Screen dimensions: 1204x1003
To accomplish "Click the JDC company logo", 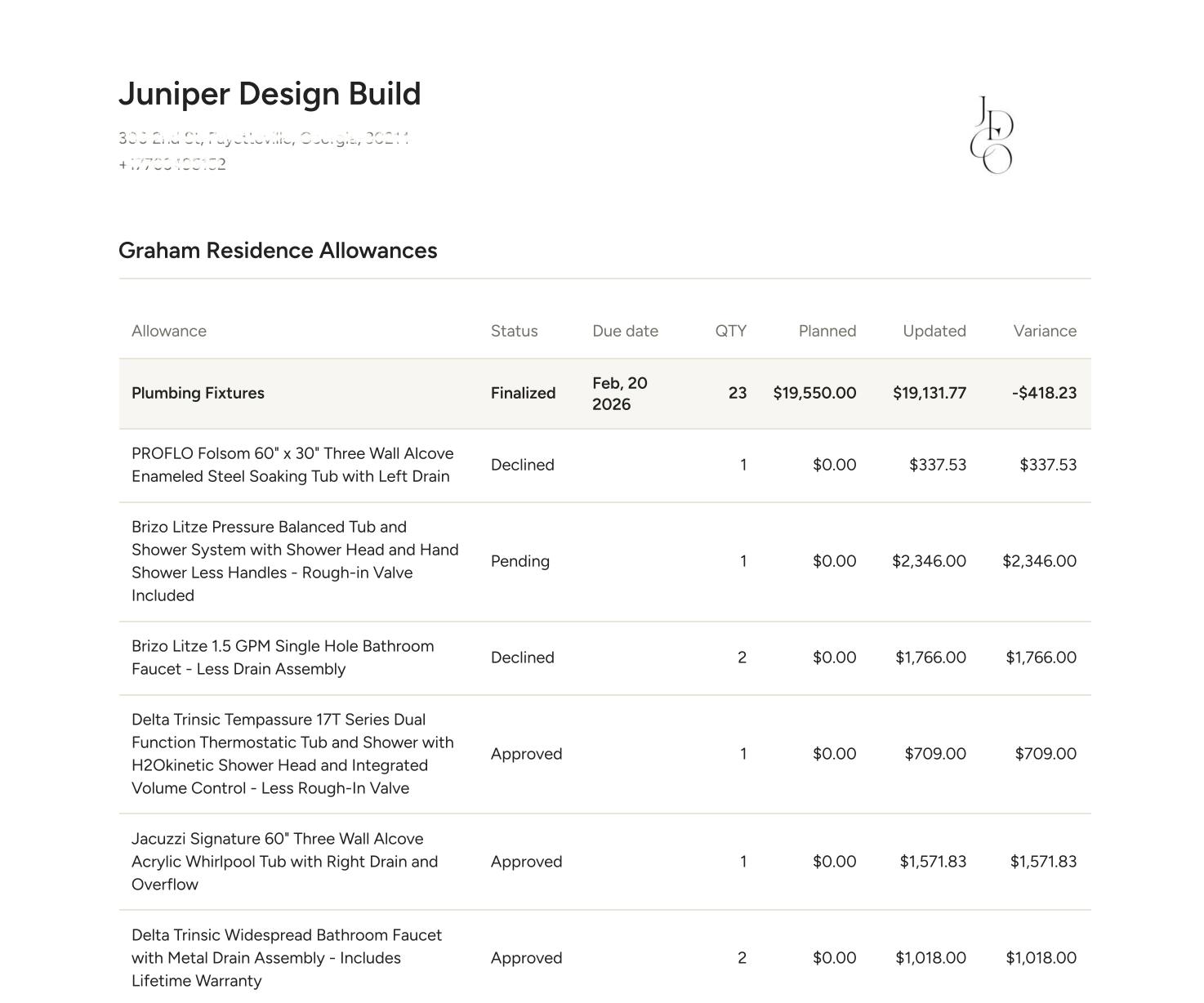I will 992,135.
